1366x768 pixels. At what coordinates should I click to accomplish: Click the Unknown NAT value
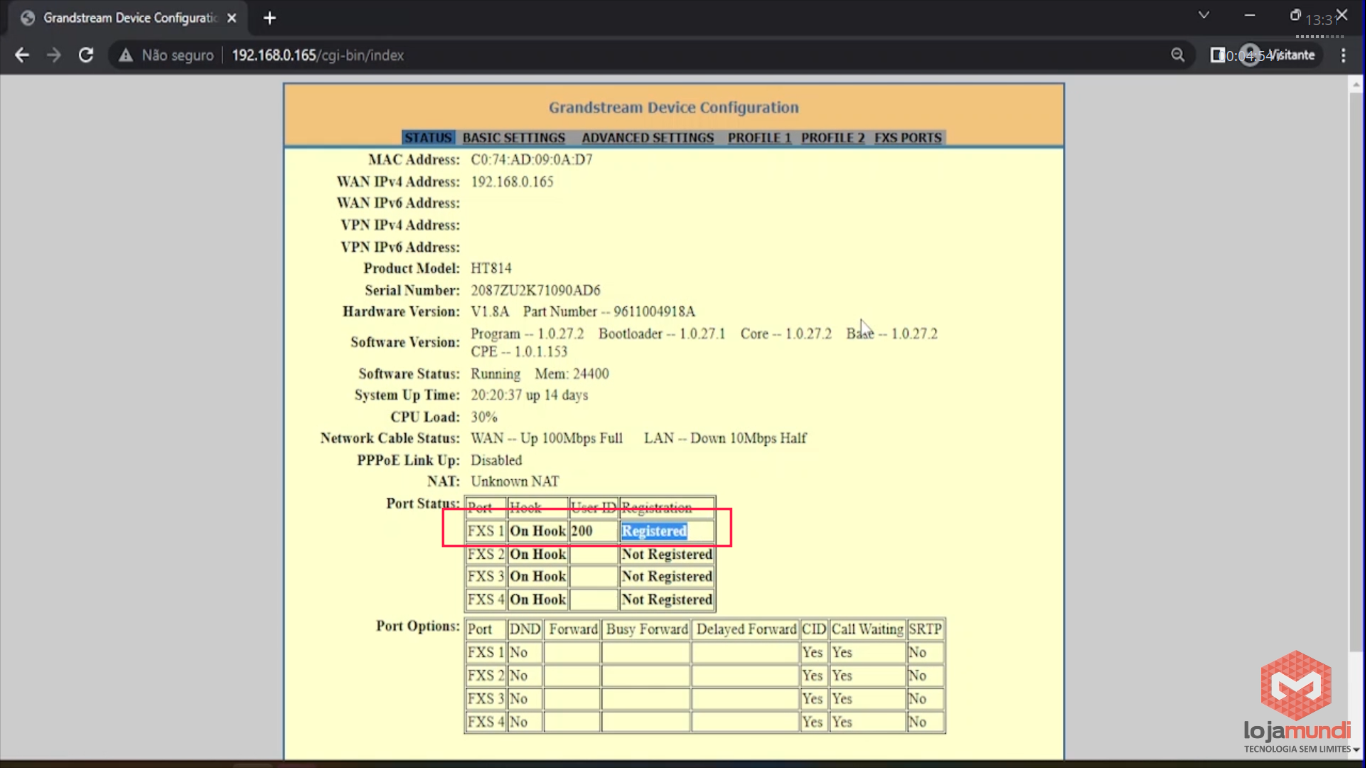(515, 481)
